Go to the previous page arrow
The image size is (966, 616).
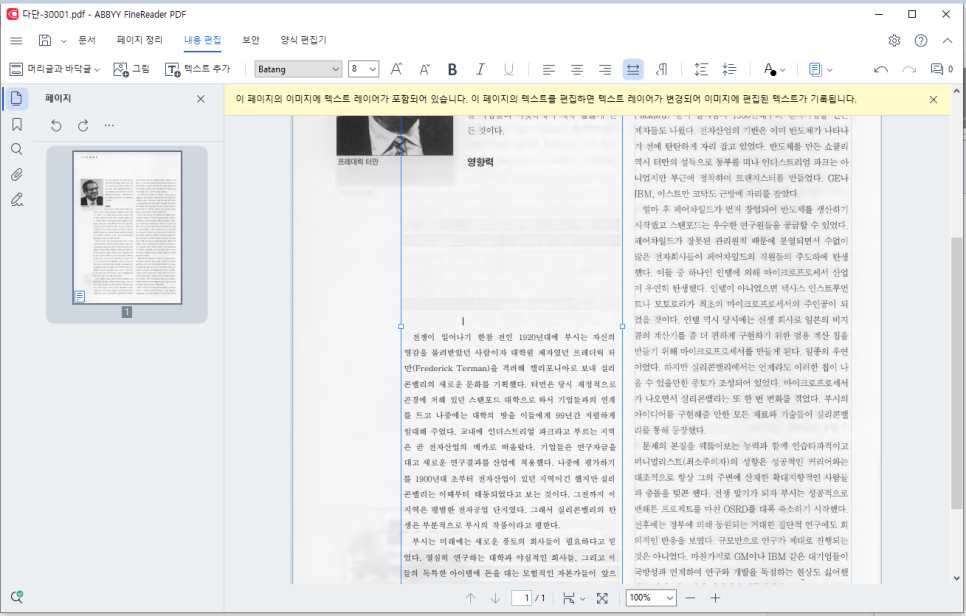[x=470, y=598]
